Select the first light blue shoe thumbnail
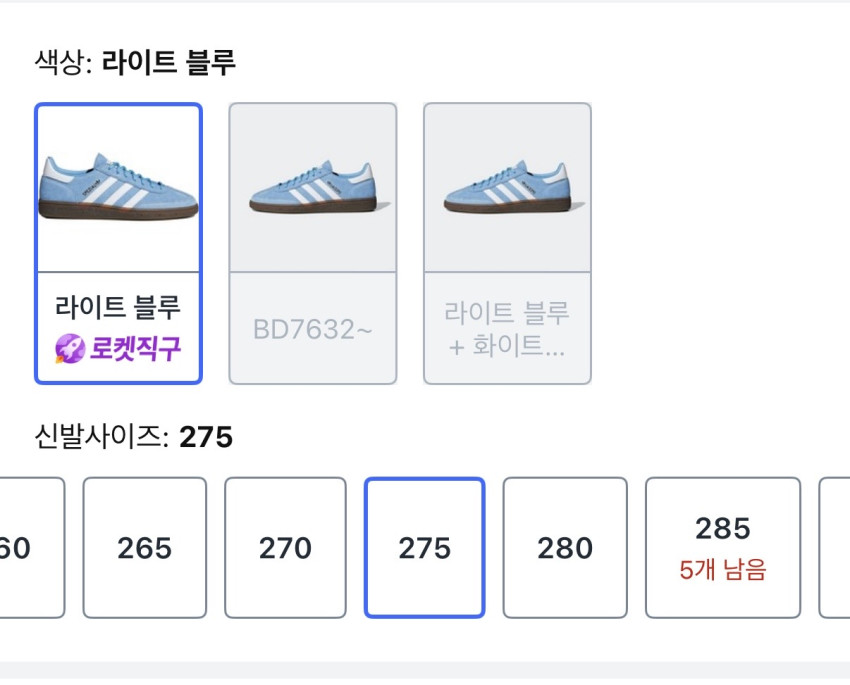 coord(118,187)
